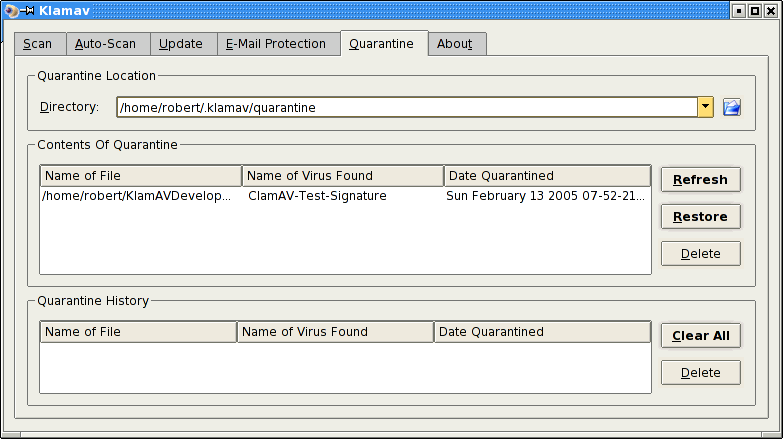Screen dimensions: 783x439
Task: Sort history by Name of Virus Found header
Action: point(336,332)
